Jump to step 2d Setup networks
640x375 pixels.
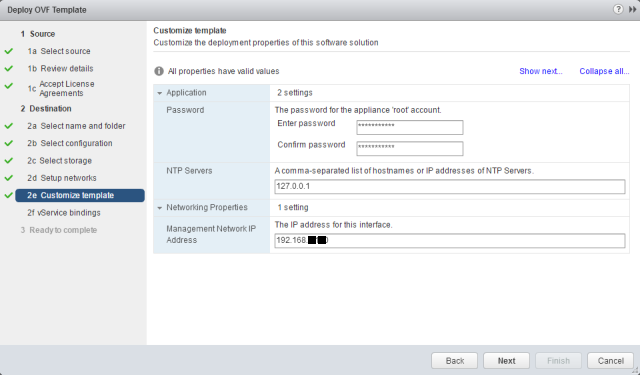point(62,178)
